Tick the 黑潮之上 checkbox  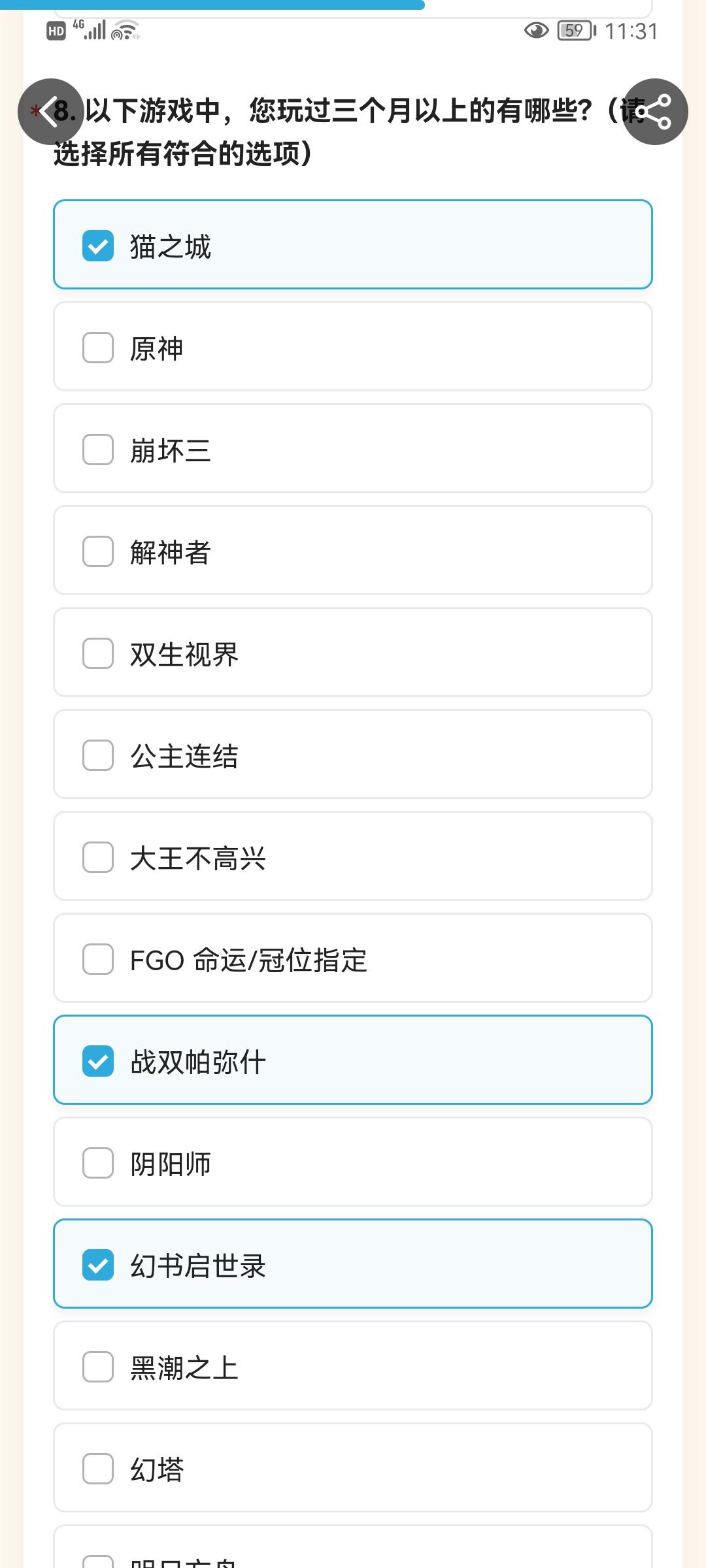98,1367
